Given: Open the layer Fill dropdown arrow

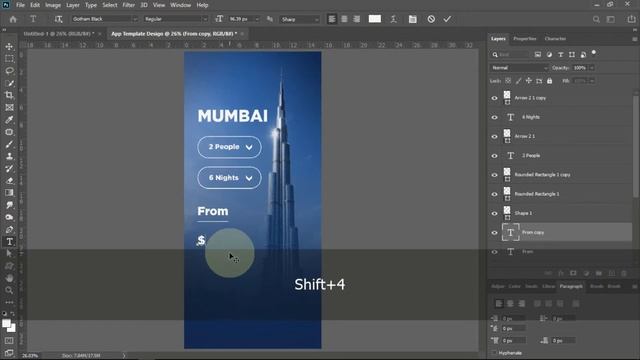Looking at the screenshot, I should point(591,81).
